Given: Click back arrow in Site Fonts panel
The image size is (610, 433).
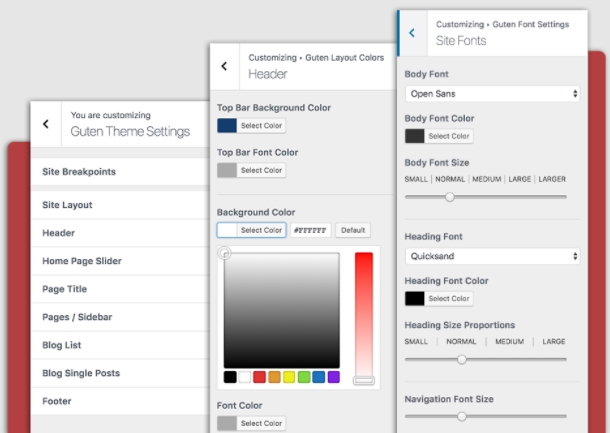Looking at the screenshot, I should [412, 32].
